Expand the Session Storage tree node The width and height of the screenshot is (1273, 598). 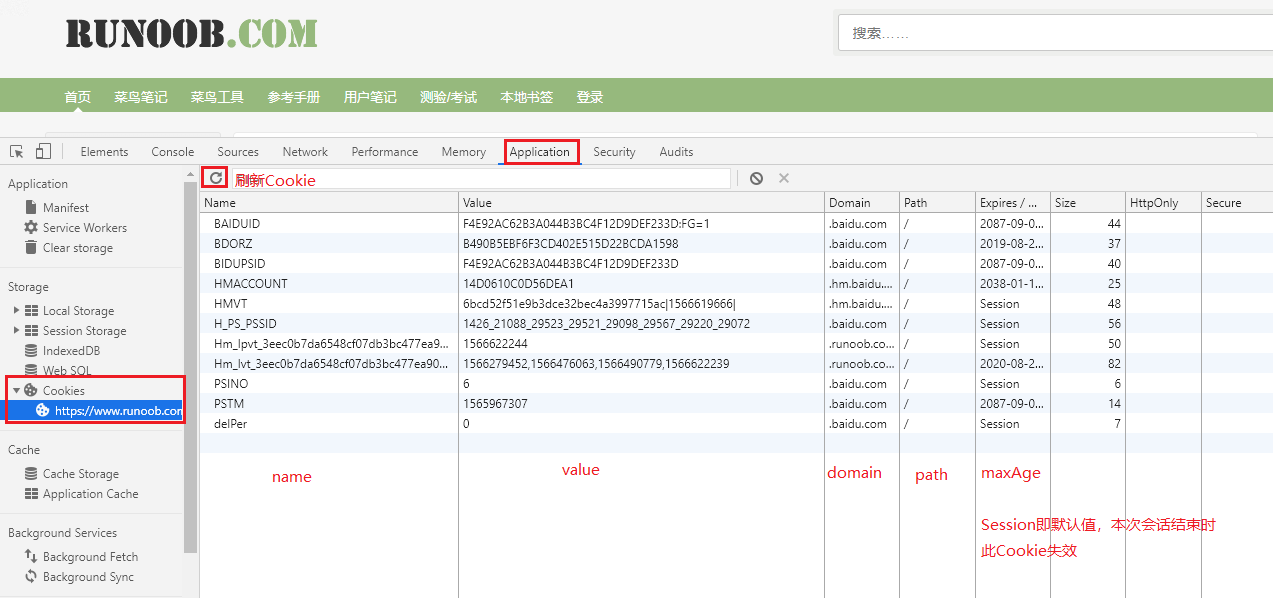click(16, 331)
